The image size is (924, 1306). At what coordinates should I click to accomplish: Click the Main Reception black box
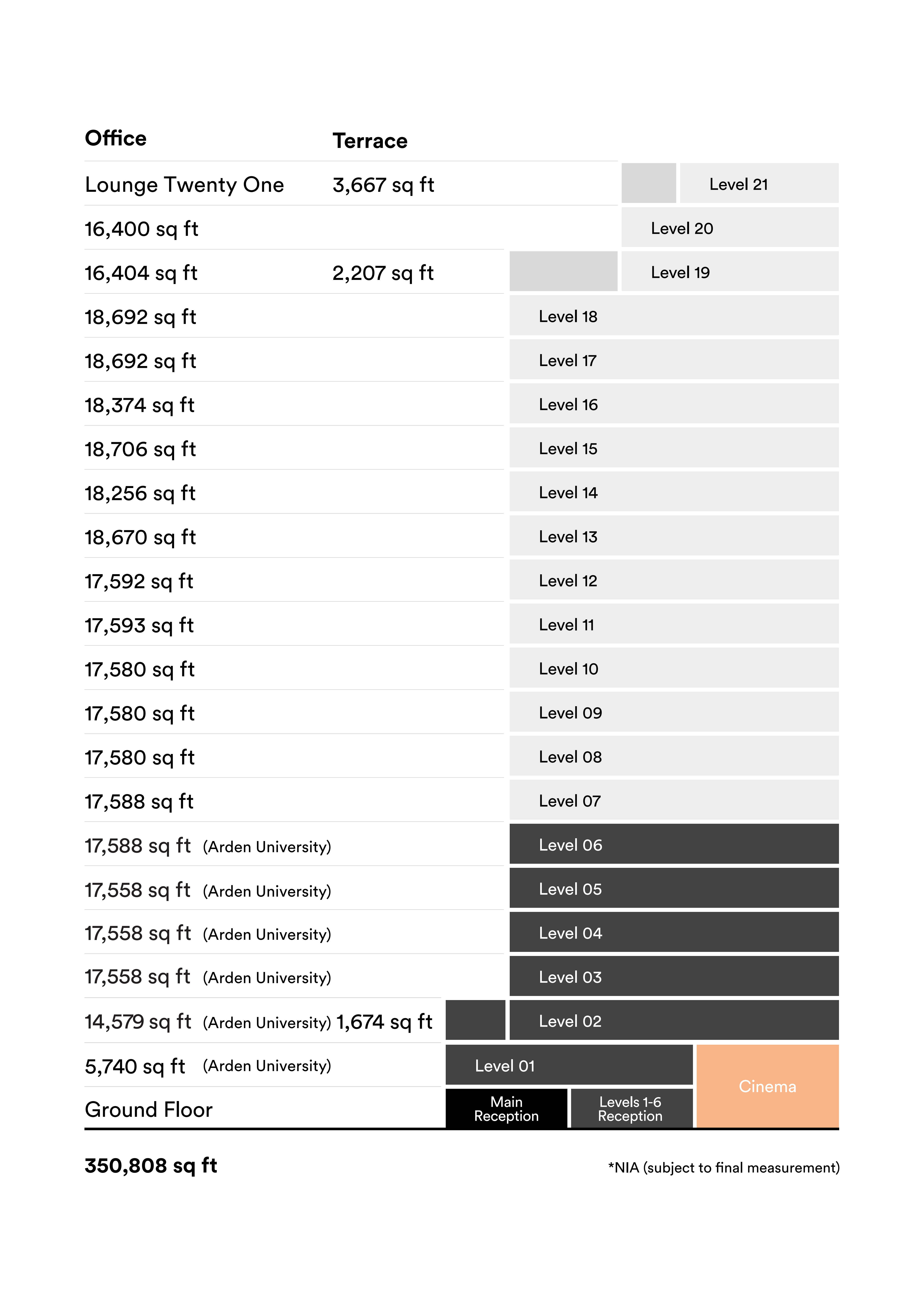coord(506,1108)
